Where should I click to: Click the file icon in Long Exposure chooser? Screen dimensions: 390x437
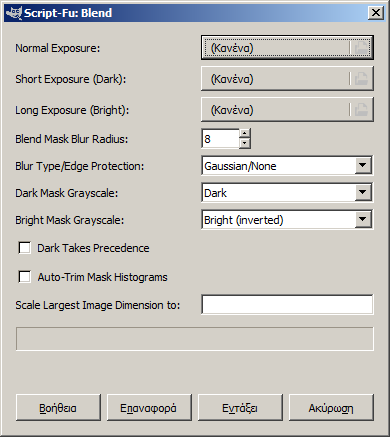tap(361, 110)
